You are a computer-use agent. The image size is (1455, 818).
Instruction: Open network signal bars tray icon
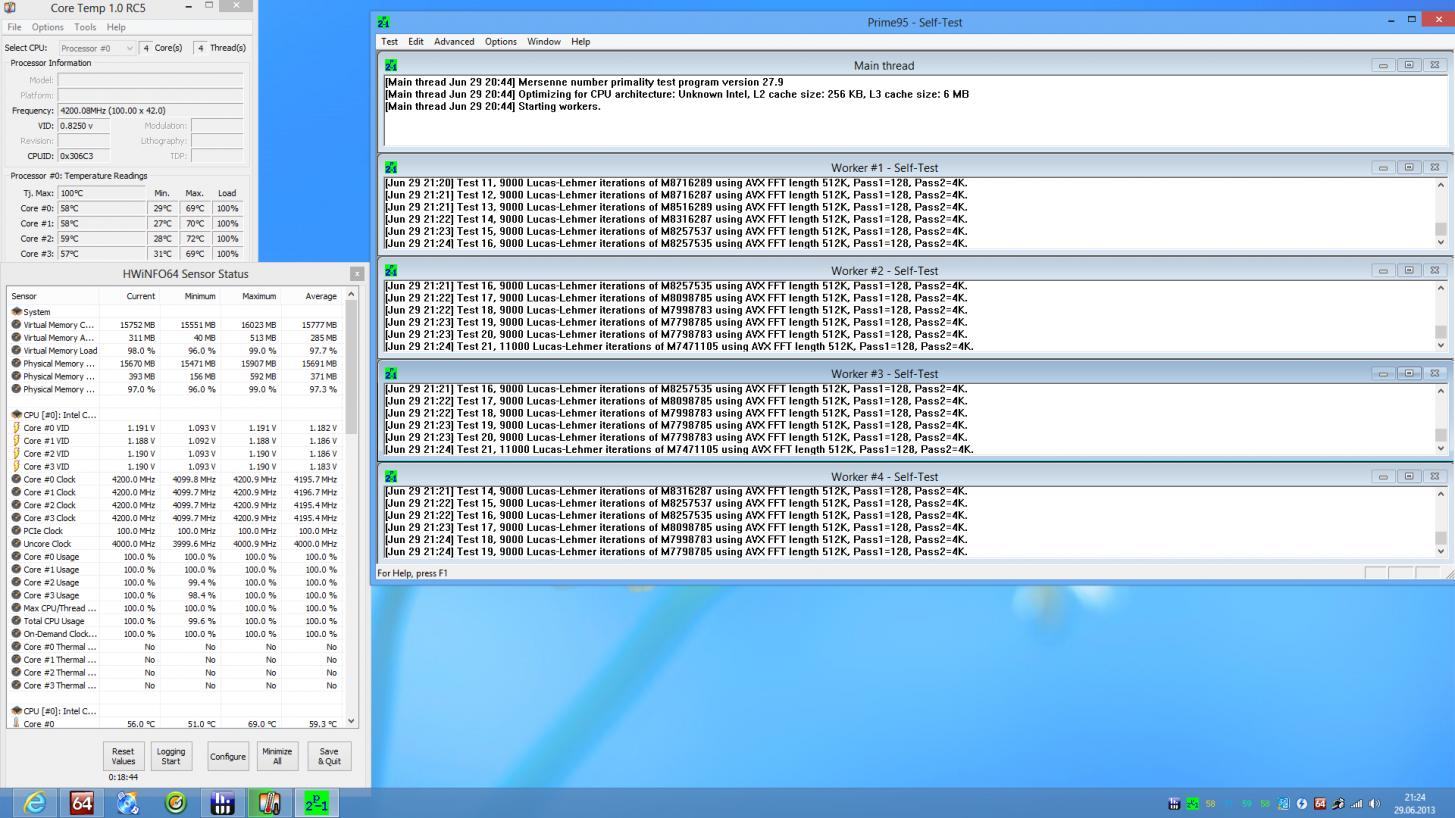[1357, 804]
